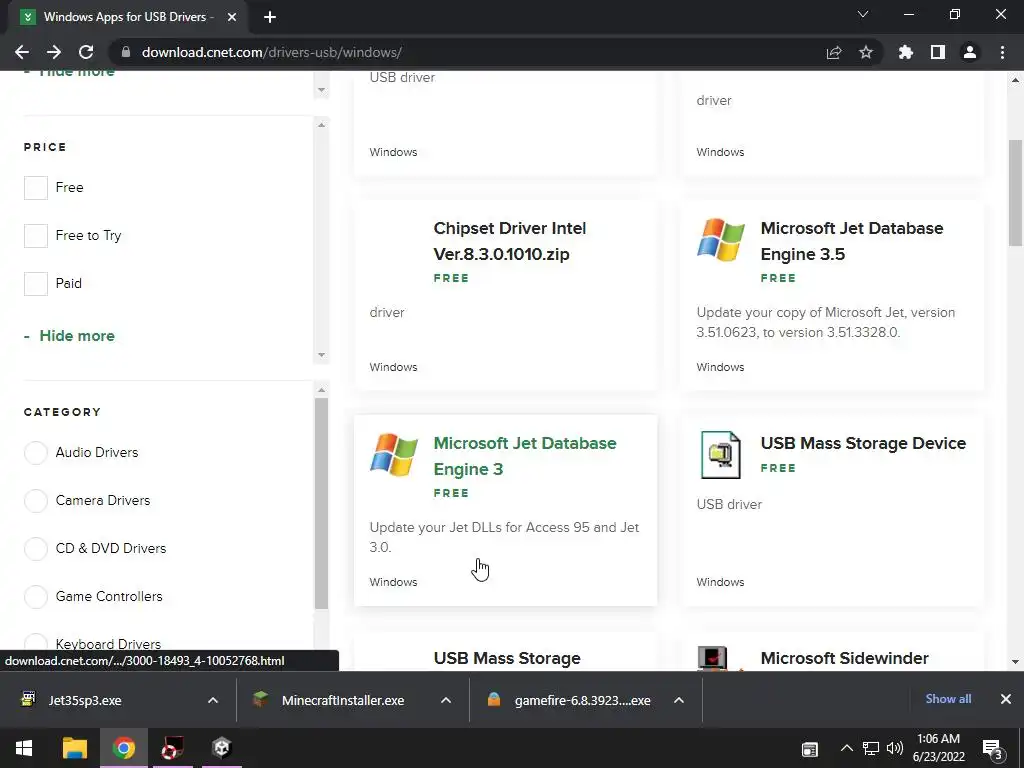Open the taskbar clock and date
The width and height of the screenshot is (1024, 768).
point(938,748)
